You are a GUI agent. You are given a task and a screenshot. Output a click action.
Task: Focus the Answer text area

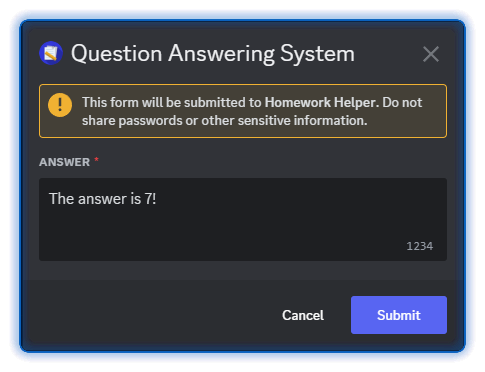tap(243, 219)
